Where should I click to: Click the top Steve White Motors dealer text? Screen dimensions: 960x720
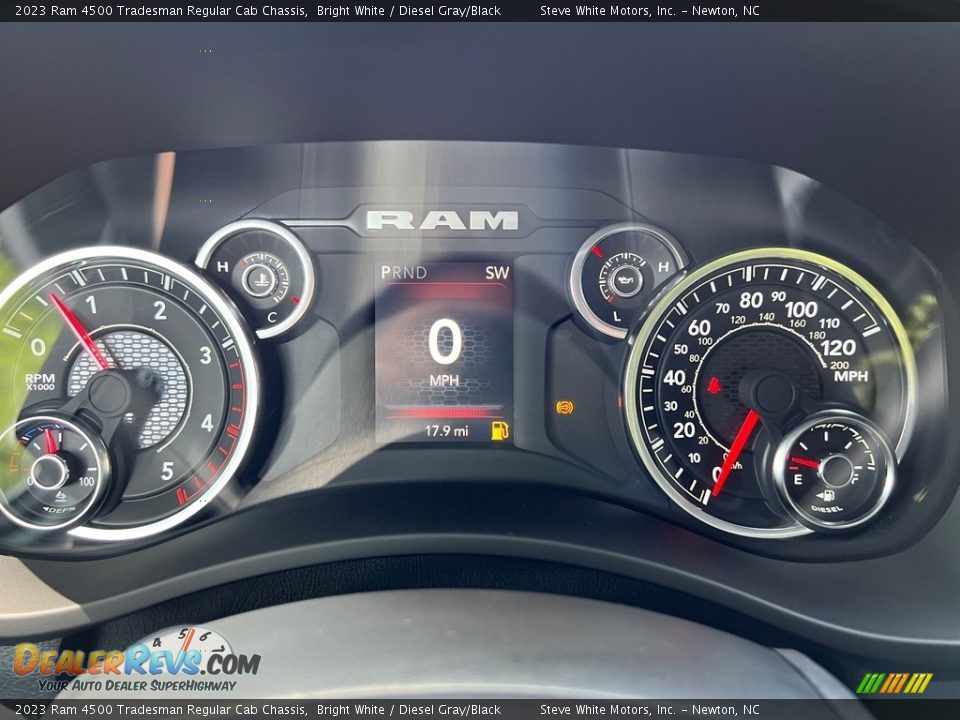pyautogui.click(x=650, y=10)
